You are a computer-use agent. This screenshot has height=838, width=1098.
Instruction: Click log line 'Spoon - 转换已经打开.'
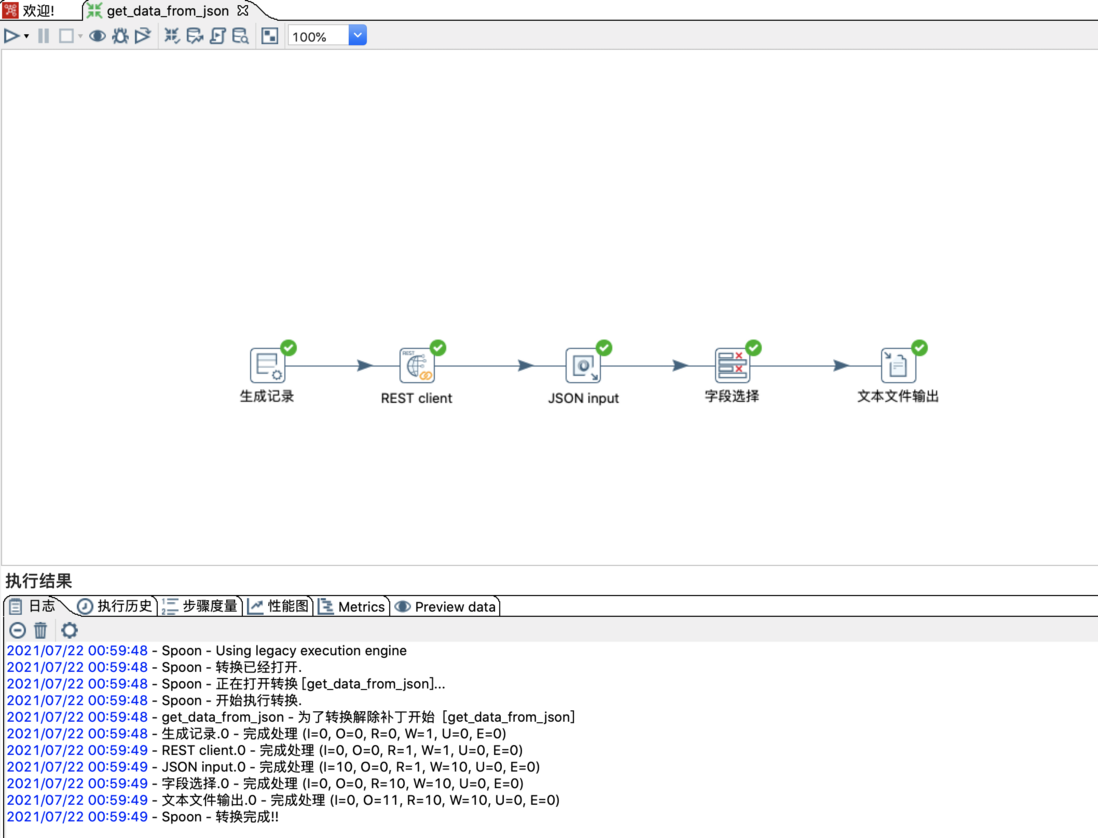(x=154, y=667)
